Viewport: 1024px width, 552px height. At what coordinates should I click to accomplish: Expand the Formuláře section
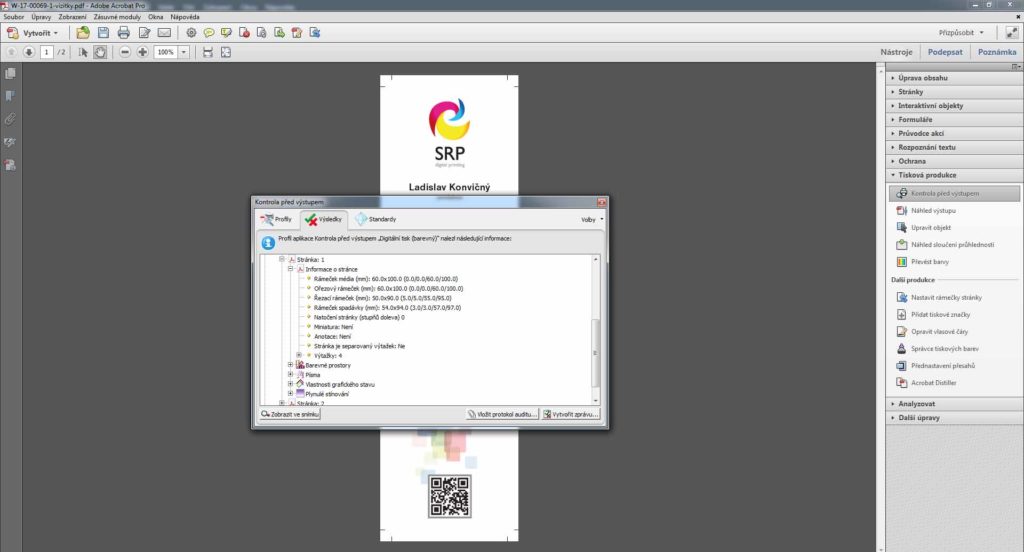pos(954,120)
